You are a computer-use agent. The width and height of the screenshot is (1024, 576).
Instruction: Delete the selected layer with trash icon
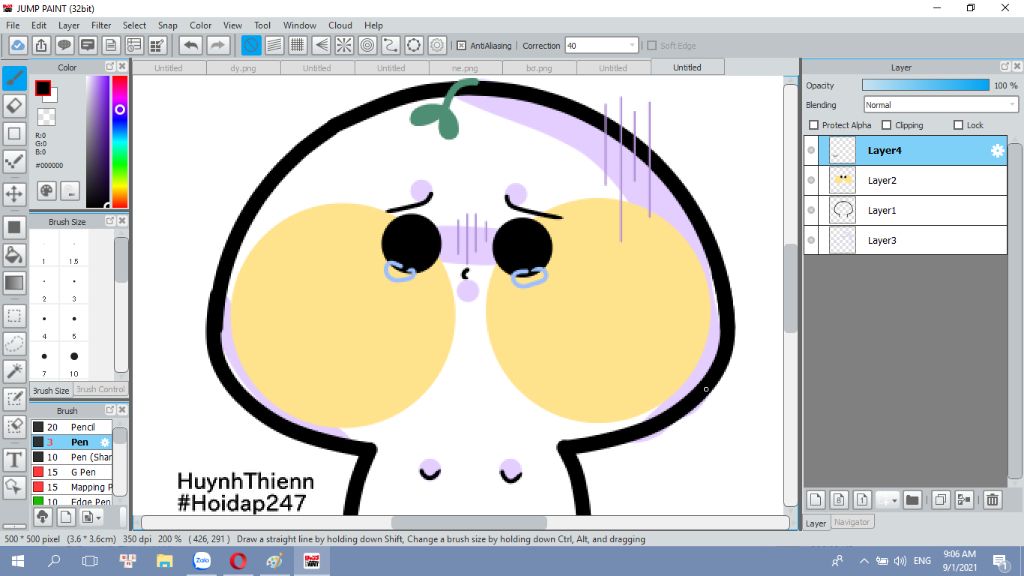pyautogui.click(x=993, y=500)
